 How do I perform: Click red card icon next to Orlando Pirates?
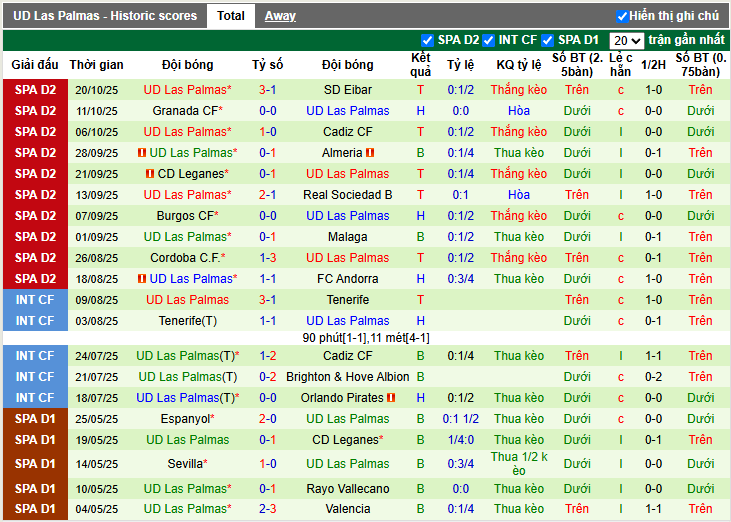tap(391, 398)
